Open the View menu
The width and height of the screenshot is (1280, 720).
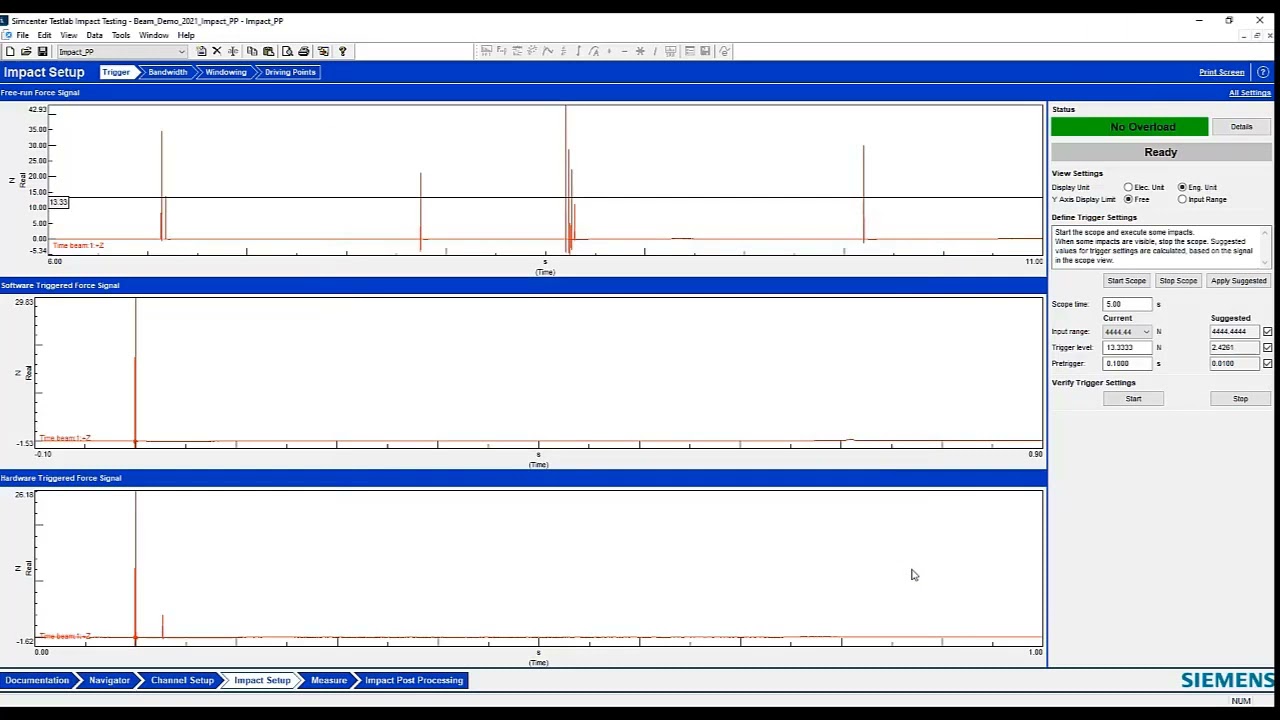(x=68, y=35)
